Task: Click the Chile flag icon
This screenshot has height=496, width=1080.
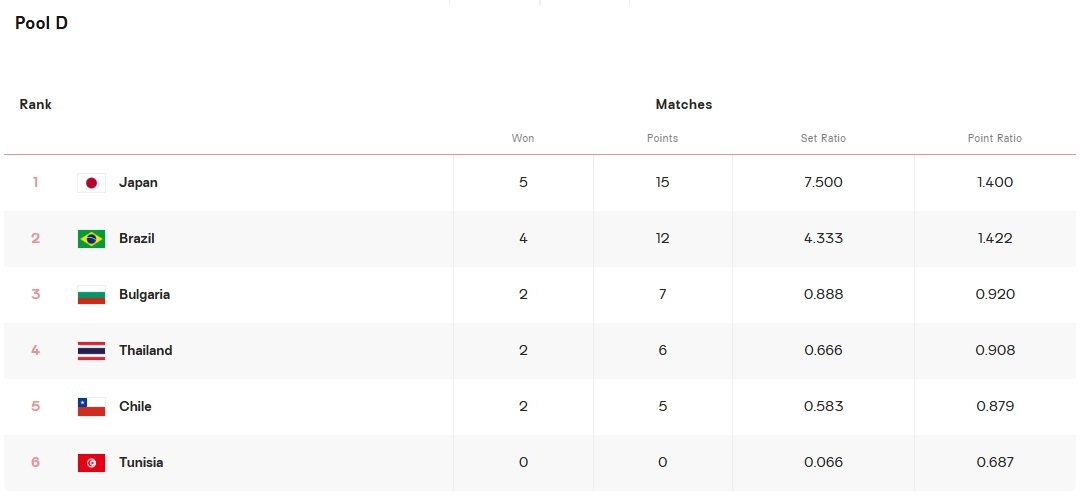Action: tap(91, 406)
